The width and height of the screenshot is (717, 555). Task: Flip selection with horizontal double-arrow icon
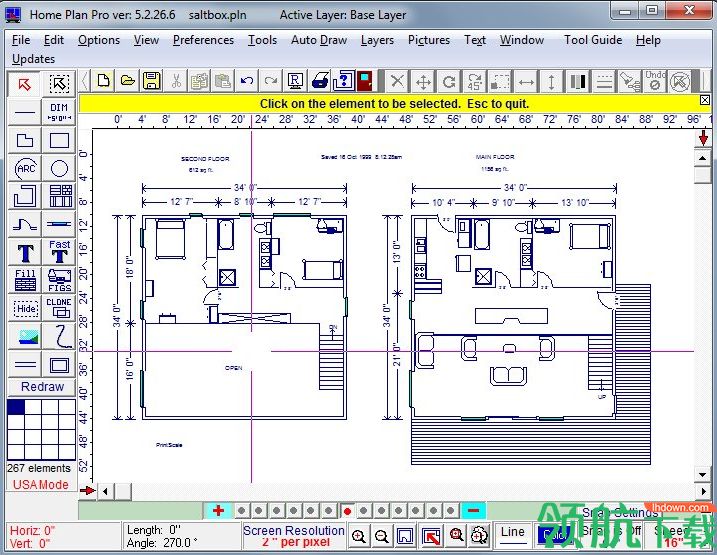tap(526, 82)
